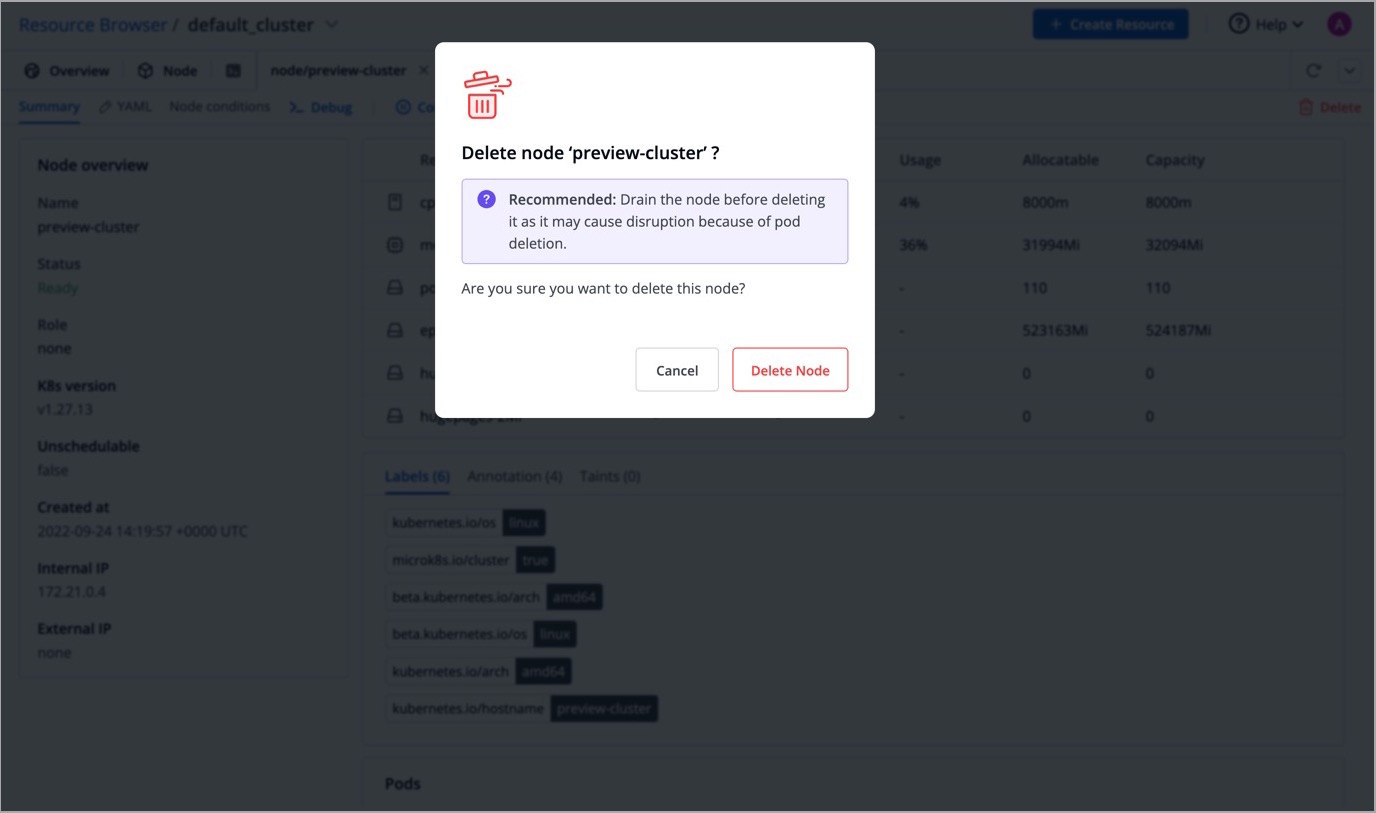
Task: Cancel the delete node dialog
Action: [x=677, y=370]
